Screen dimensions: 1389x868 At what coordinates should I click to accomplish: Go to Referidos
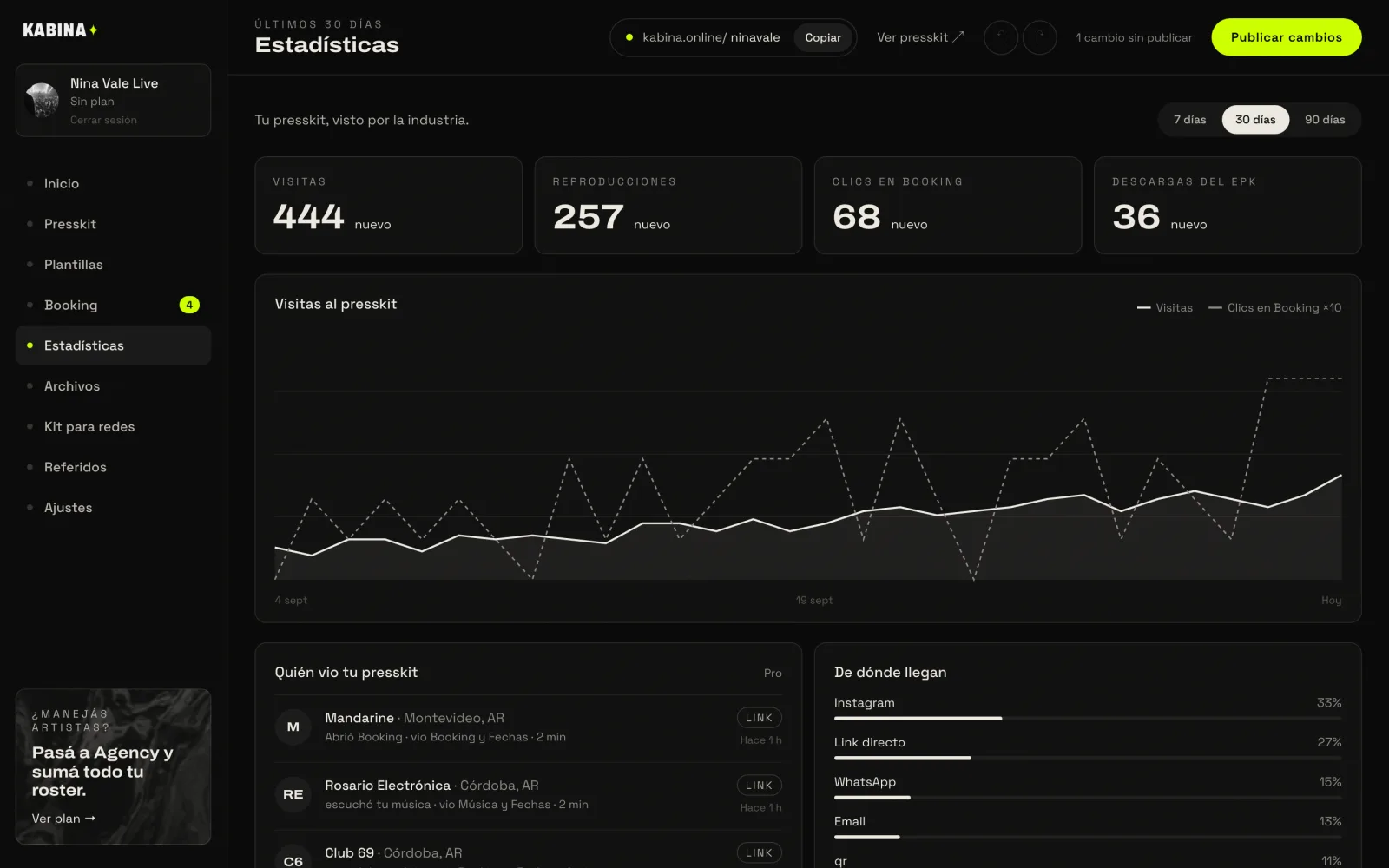click(x=113, y=467)
